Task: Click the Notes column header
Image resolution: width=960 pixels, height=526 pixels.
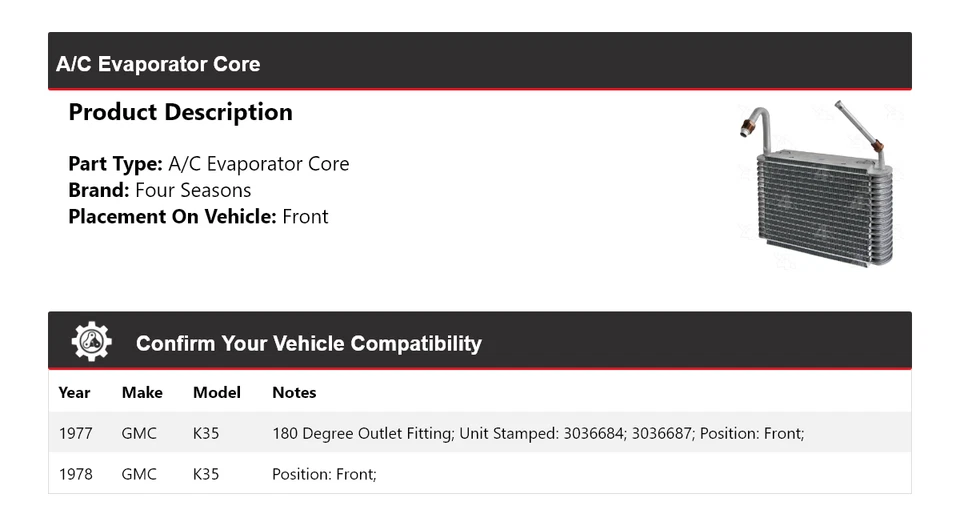Action: tap(294, 393)
